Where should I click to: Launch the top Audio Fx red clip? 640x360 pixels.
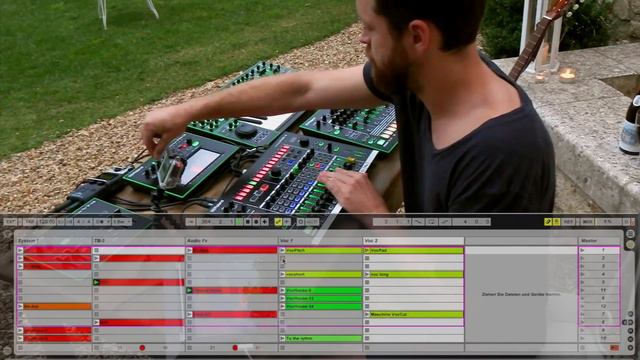[x=189, y=250]
